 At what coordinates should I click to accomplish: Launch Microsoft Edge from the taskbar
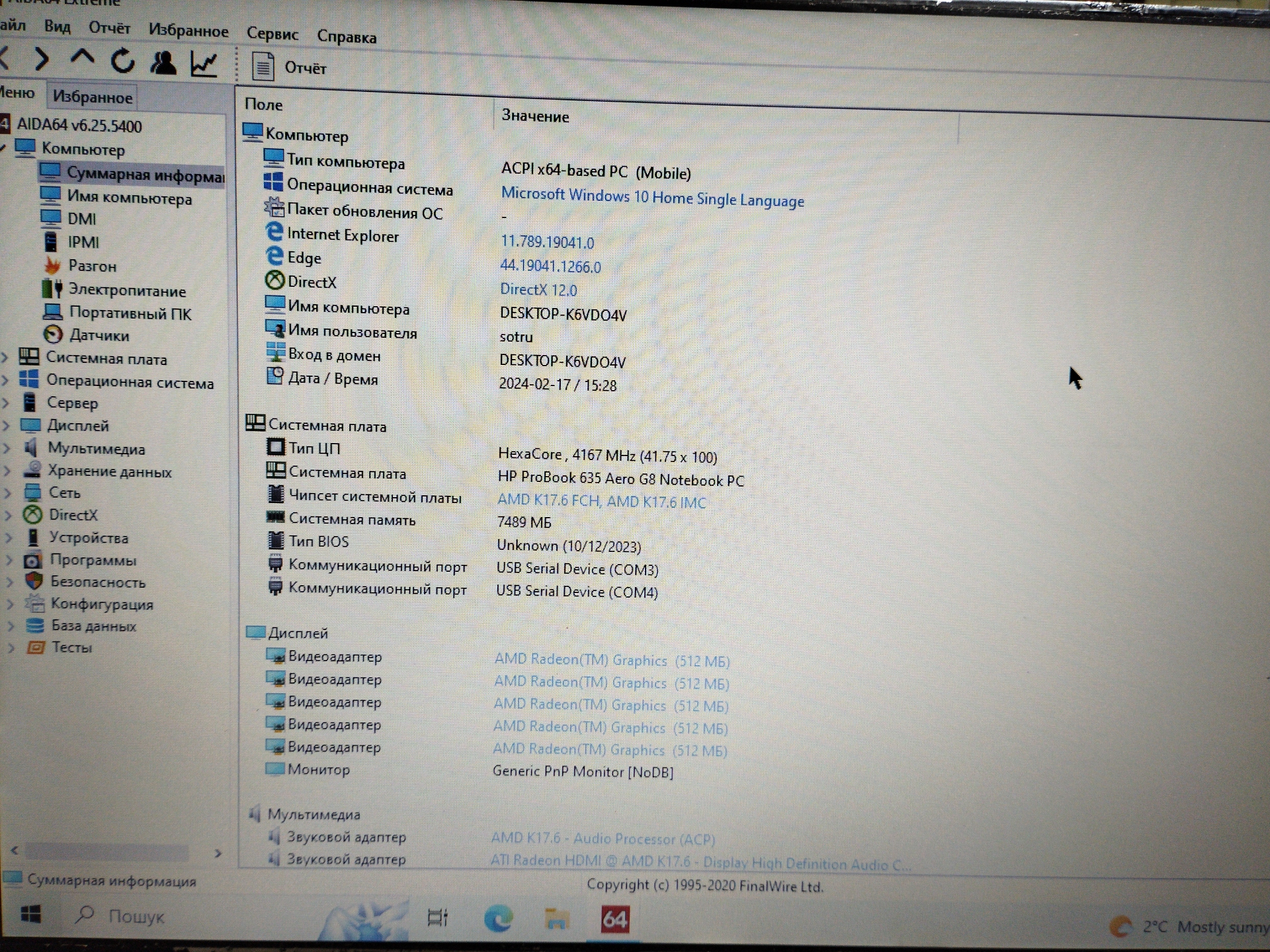[498, 918]
